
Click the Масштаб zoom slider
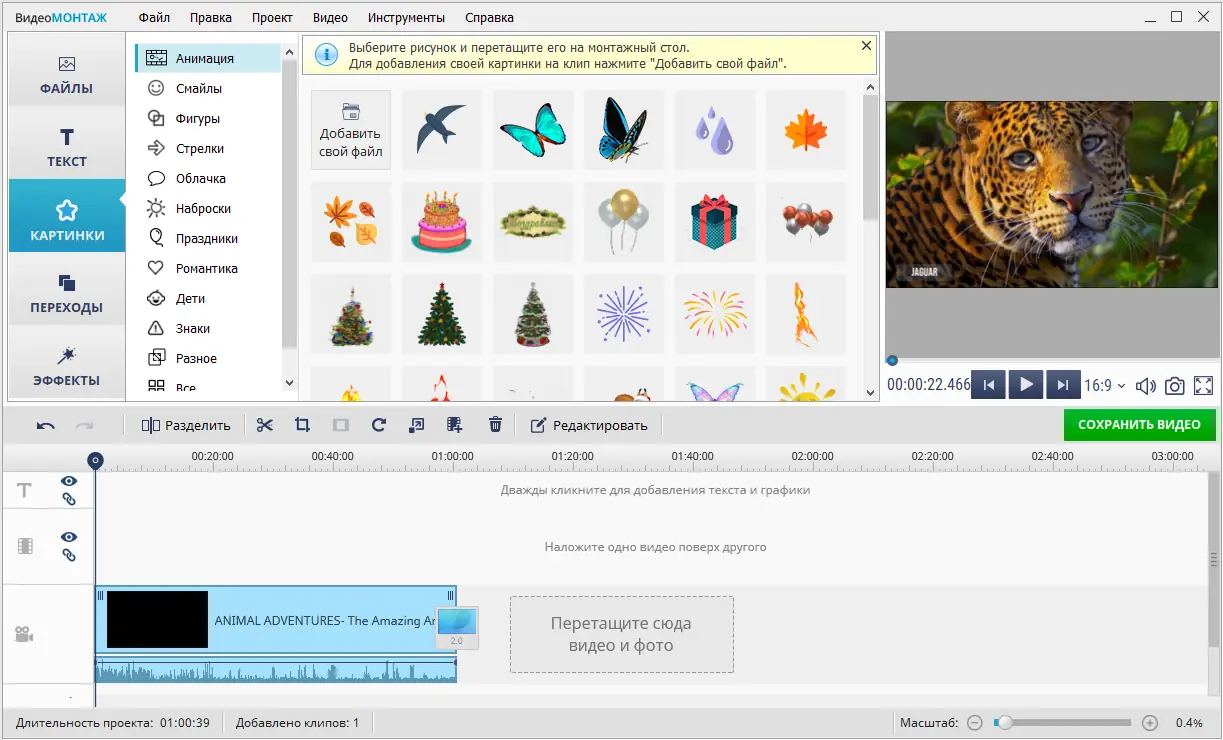[x=1063, y=722]
